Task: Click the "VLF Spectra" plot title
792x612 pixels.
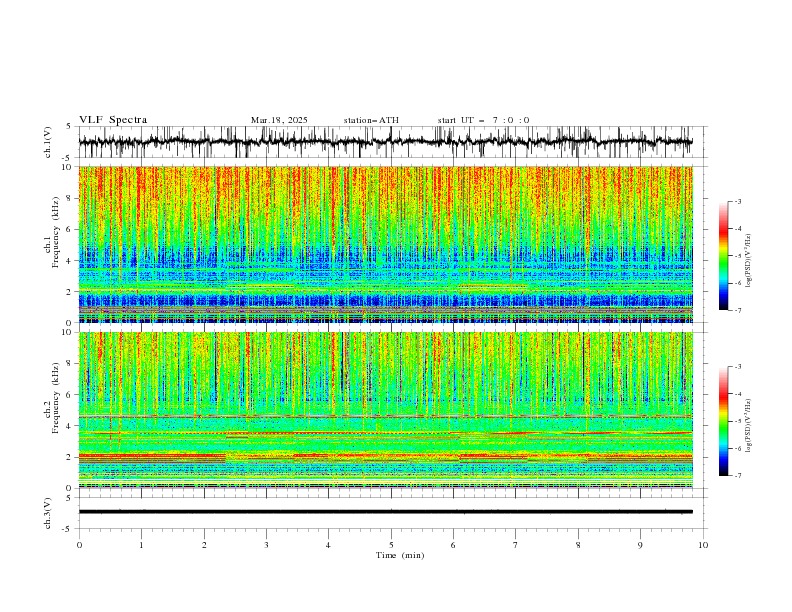Action: (113, 120)
